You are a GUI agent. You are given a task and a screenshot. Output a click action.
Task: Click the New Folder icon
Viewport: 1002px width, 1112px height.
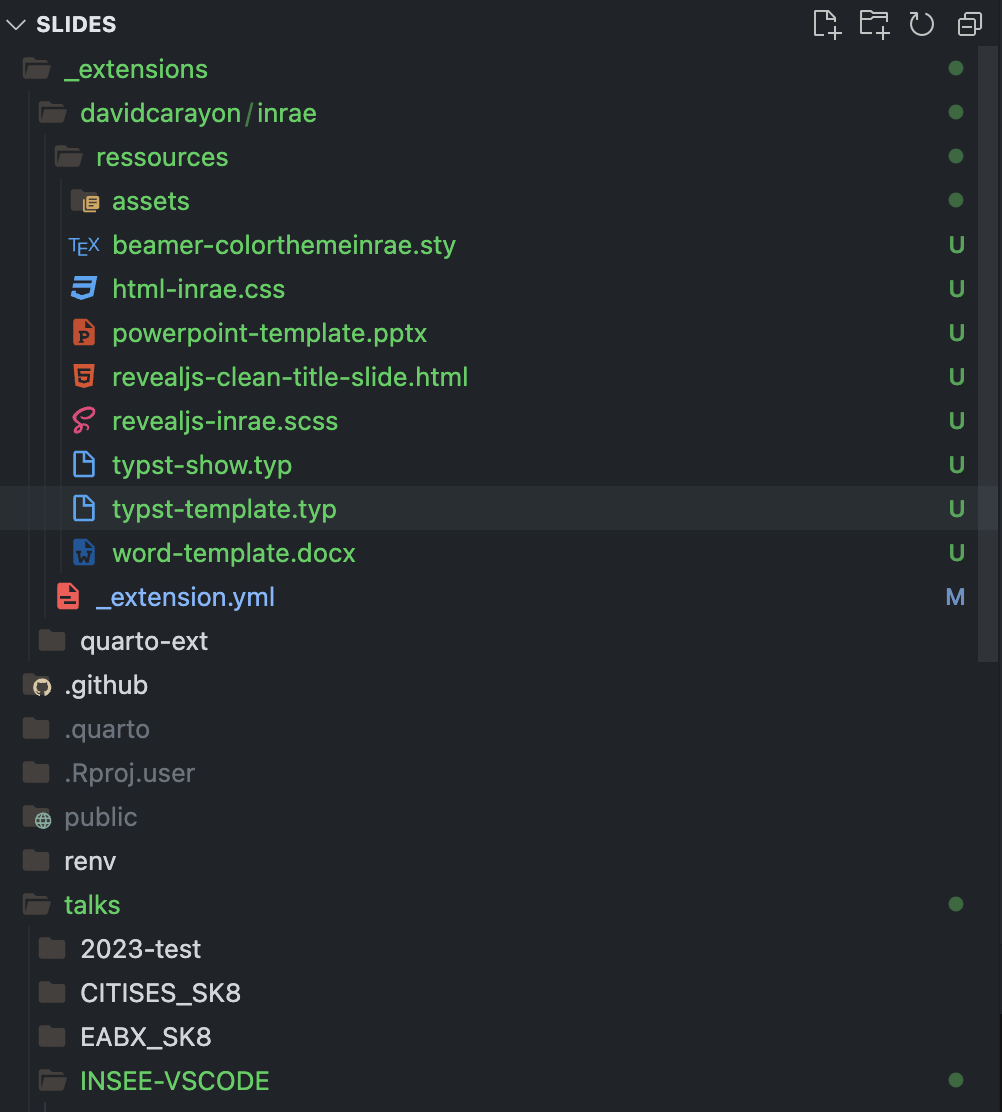click(874, 24)
